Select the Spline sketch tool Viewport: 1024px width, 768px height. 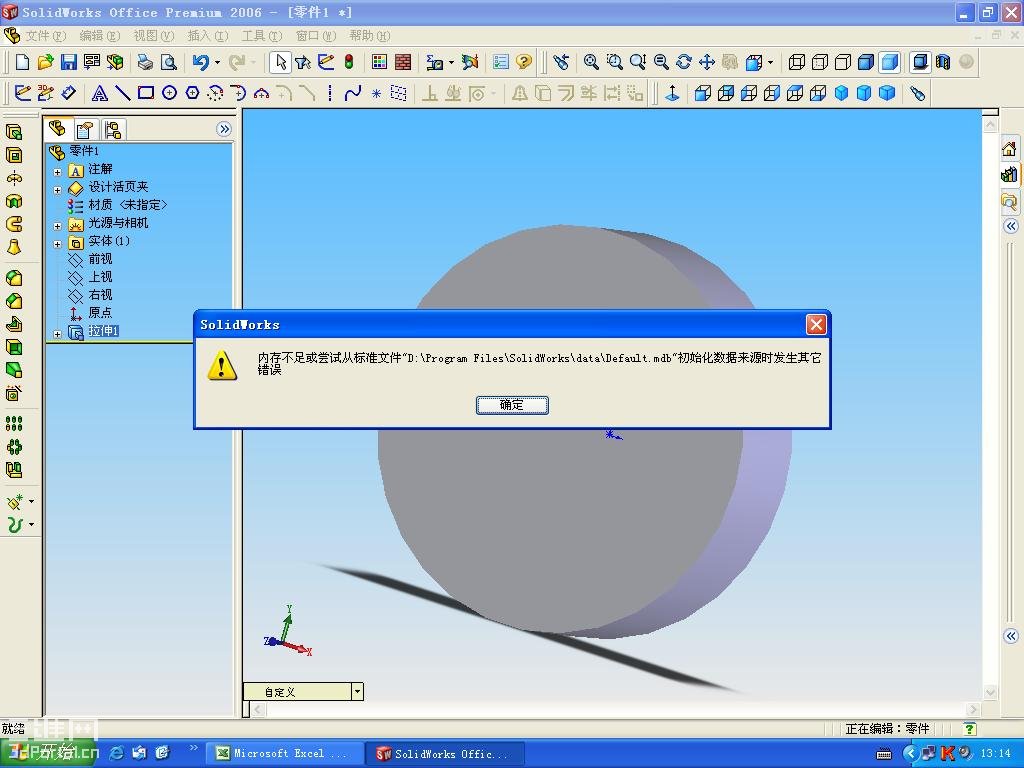[353, 93]
